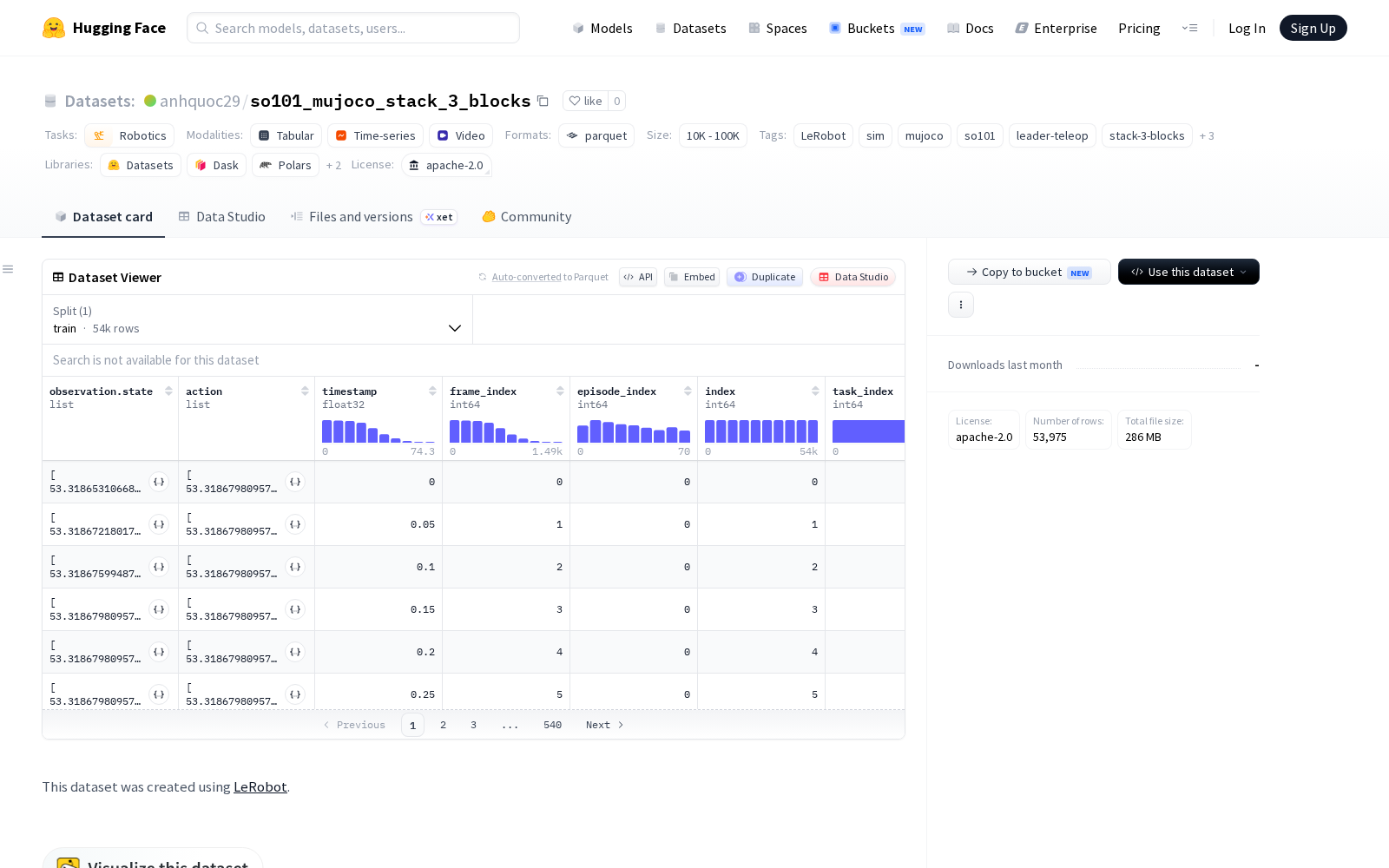Sort by observation.state column
Screen dimensions: 1389x868
point(168,391)
